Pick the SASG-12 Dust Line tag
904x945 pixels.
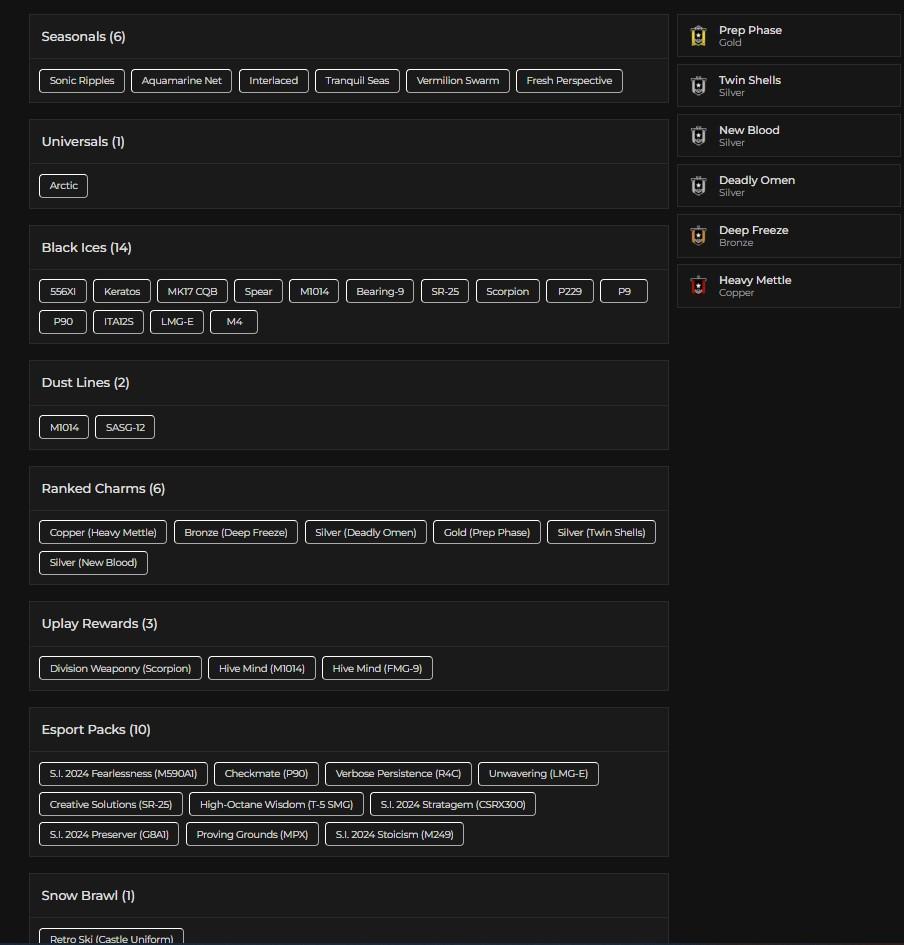tap(125, 428)
